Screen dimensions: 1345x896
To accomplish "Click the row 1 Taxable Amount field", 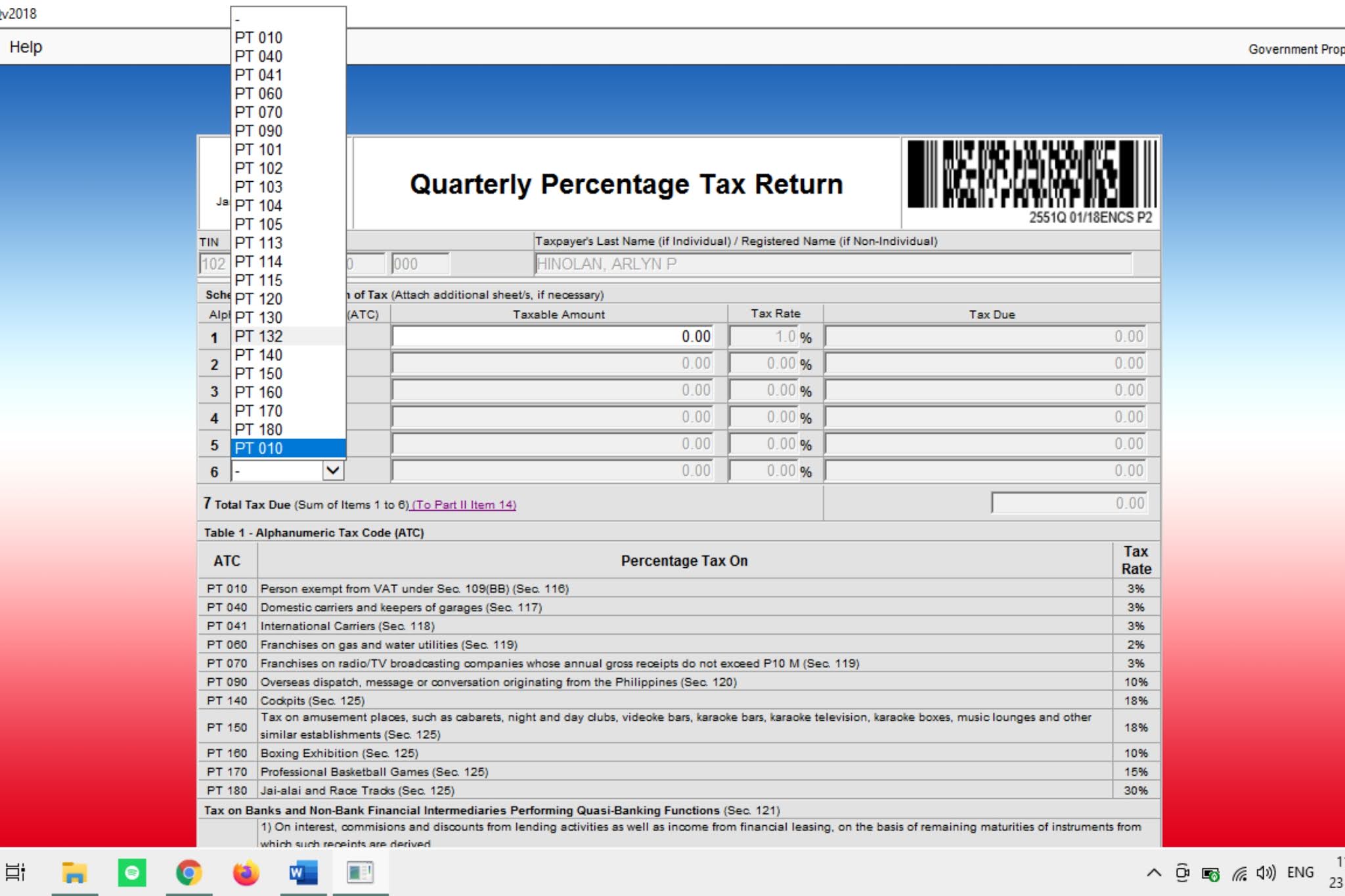I will [x=552, y=337].
